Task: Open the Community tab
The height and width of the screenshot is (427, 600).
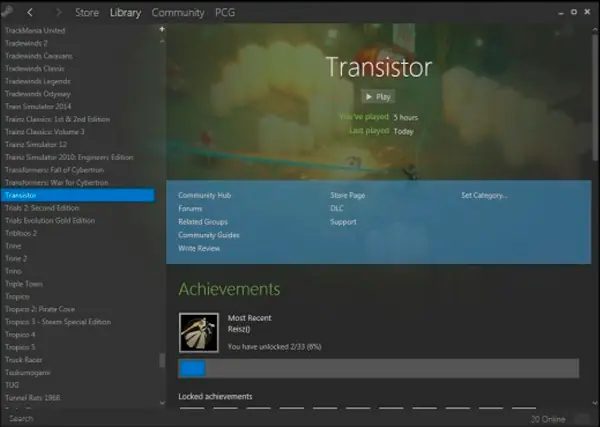Action: (178, 13)
